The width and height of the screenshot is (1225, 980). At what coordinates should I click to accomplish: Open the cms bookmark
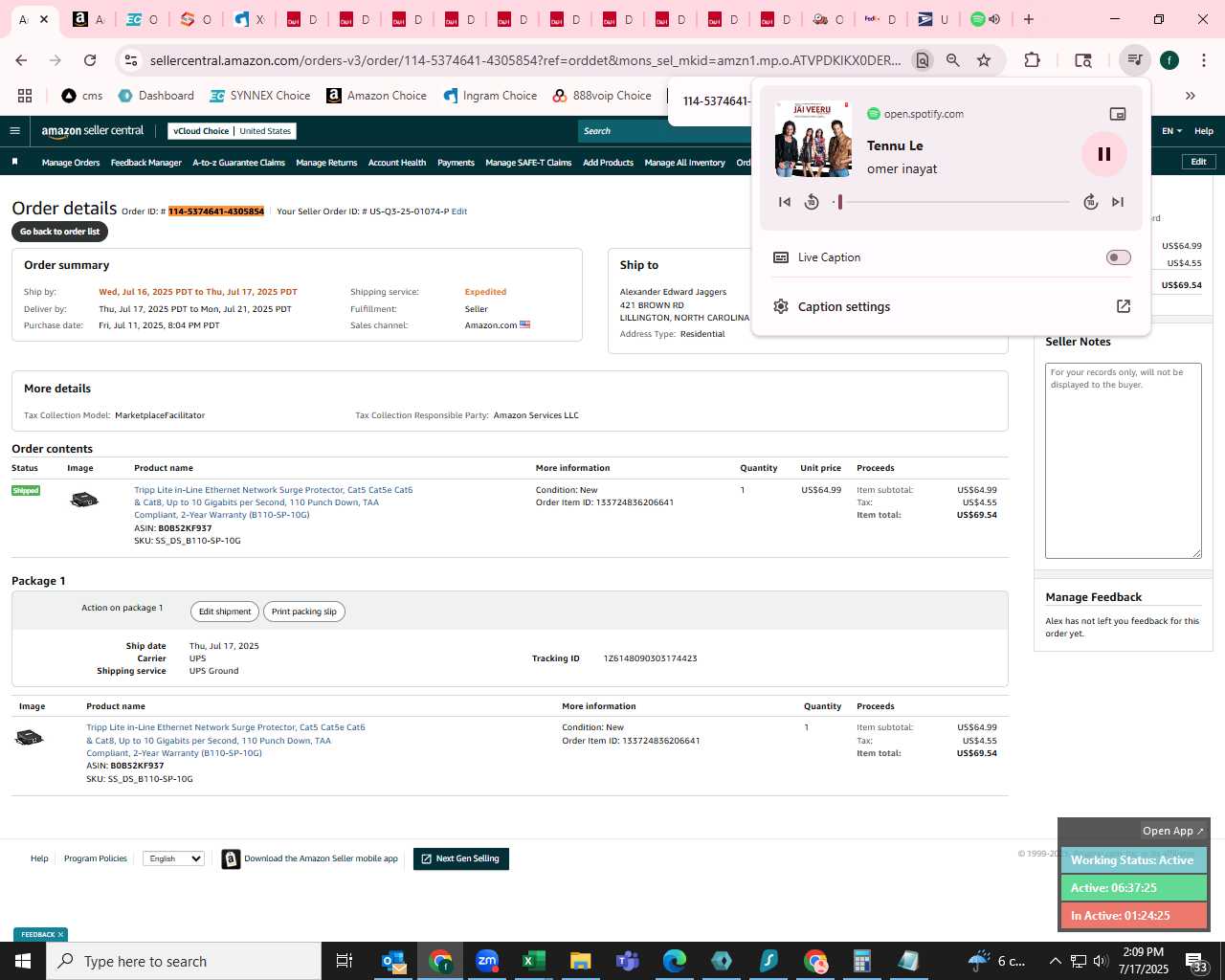point(82,96)
